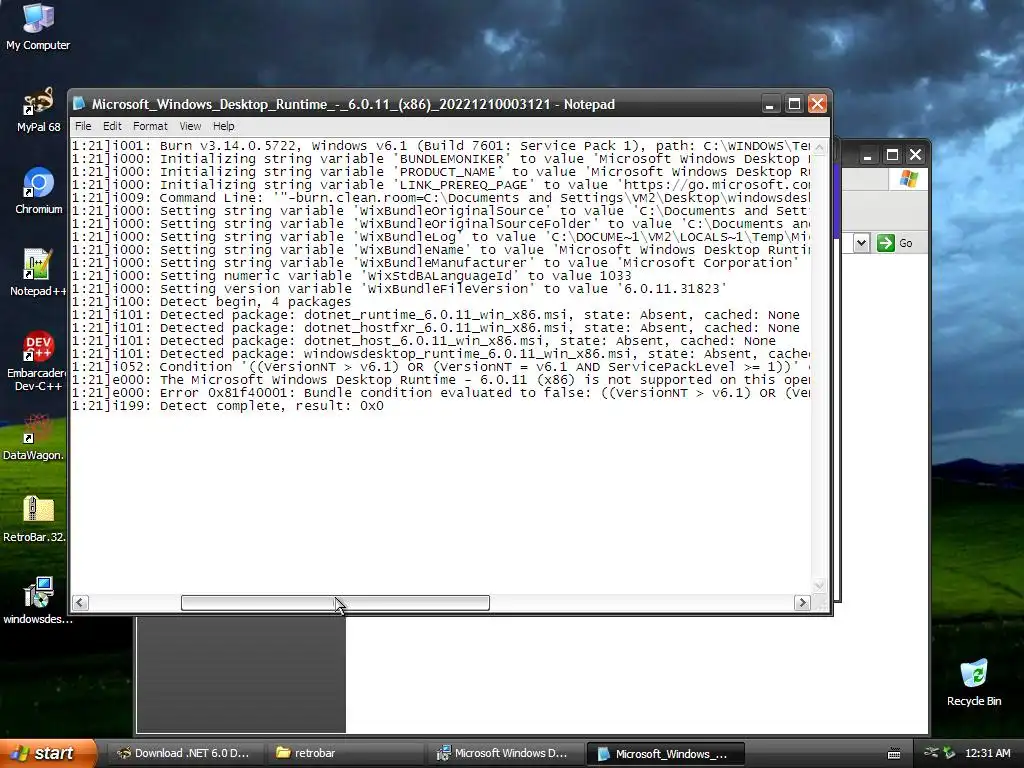Viewport: 1024px width, 768px height.
Task: Click horizontal scrollbar right arrow in Notepad
Action: (x=803, y=603)
